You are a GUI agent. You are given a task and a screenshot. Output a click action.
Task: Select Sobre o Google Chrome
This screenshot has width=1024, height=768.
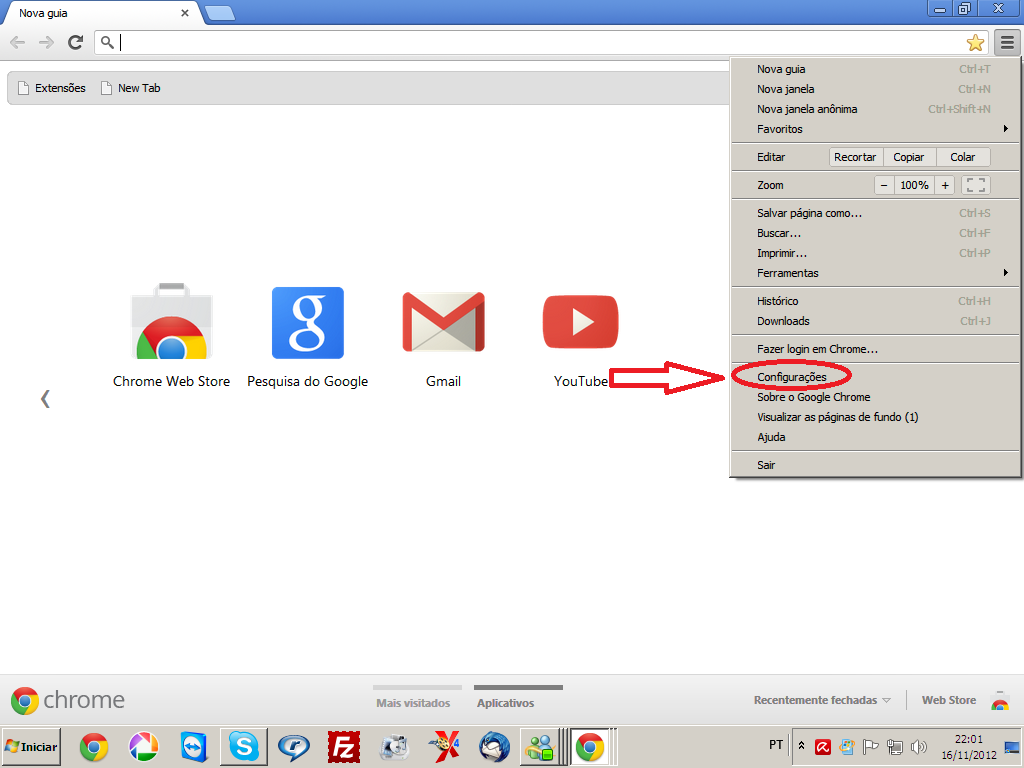(x=874, y=397)
